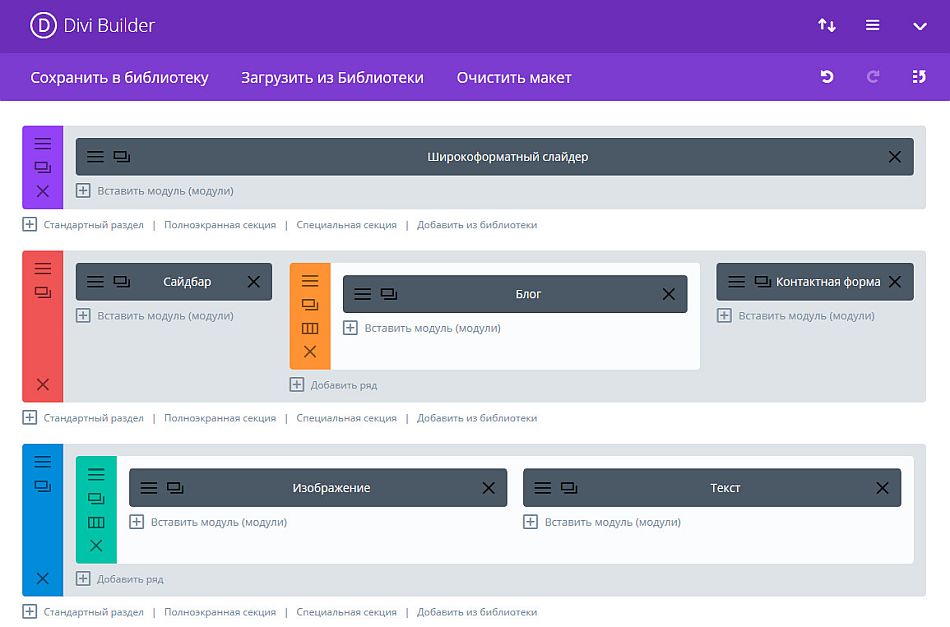Open the hamburger menu in the header
Image resolution: width=950 pixels, height=627 pixels.
875,25
